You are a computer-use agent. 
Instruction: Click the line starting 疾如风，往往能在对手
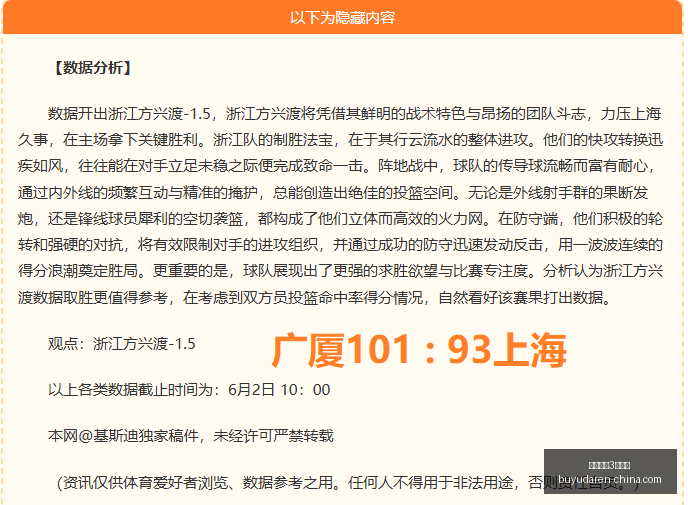click(x=337, y=166)
